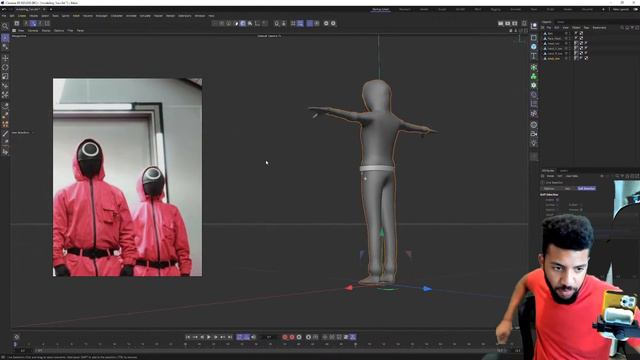Click the record keyframe red button
640x360 pixels.
[x=285, y=337]
